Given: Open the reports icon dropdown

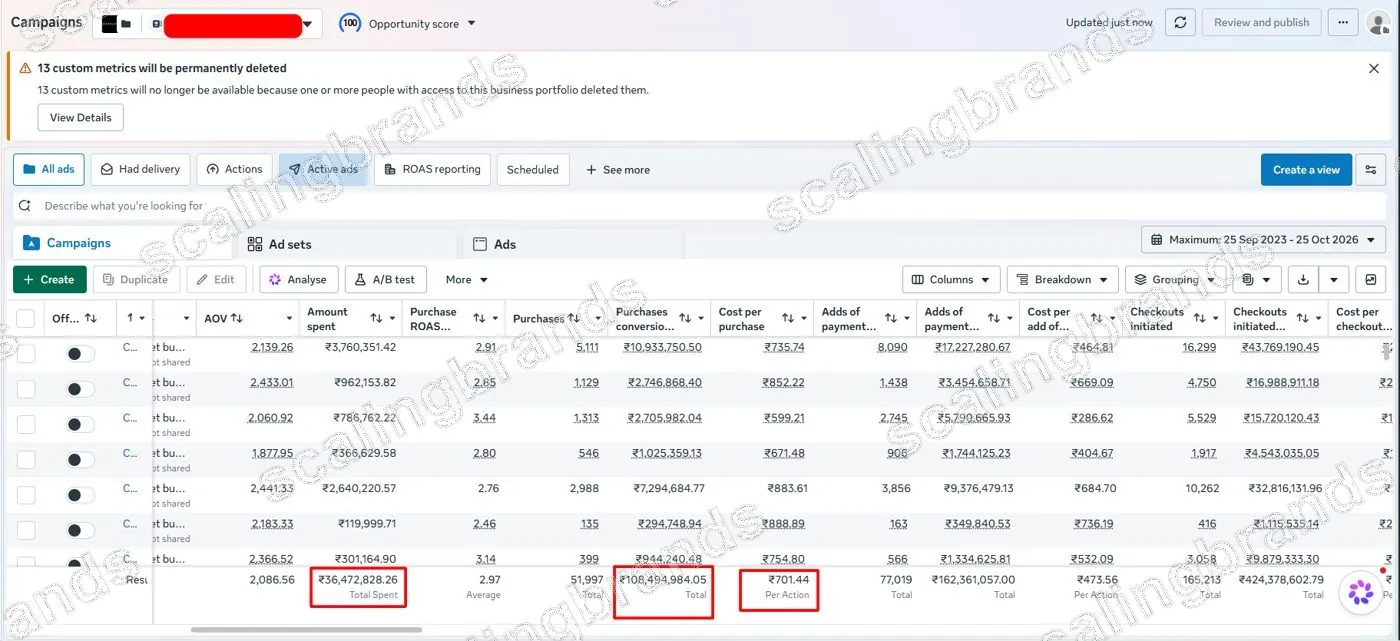Looking at the screenshot, I should (x=1256, y=280).
